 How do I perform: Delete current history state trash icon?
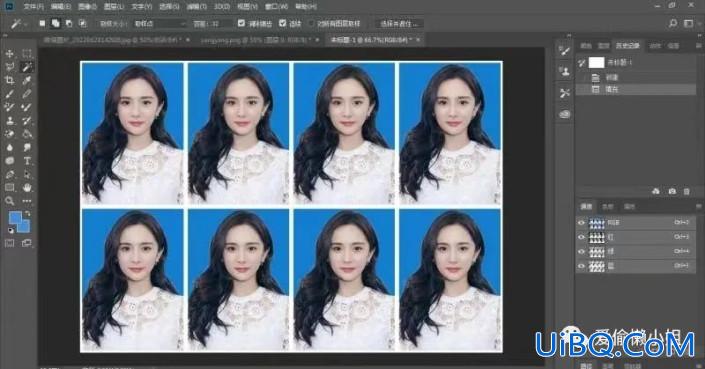click(x=687, y=191)
